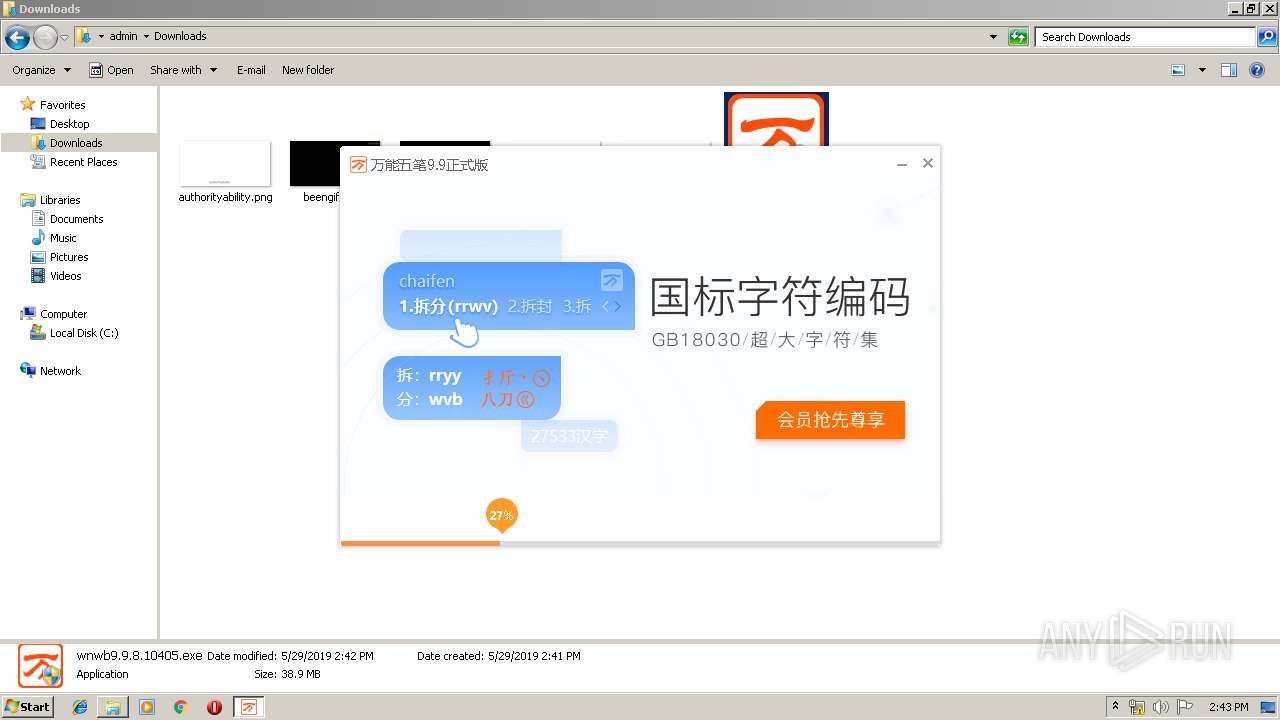This screenshot has width=1280, height=720.
Task: Open recent pages dropdown next to Forward
Action: click(65, 38)
